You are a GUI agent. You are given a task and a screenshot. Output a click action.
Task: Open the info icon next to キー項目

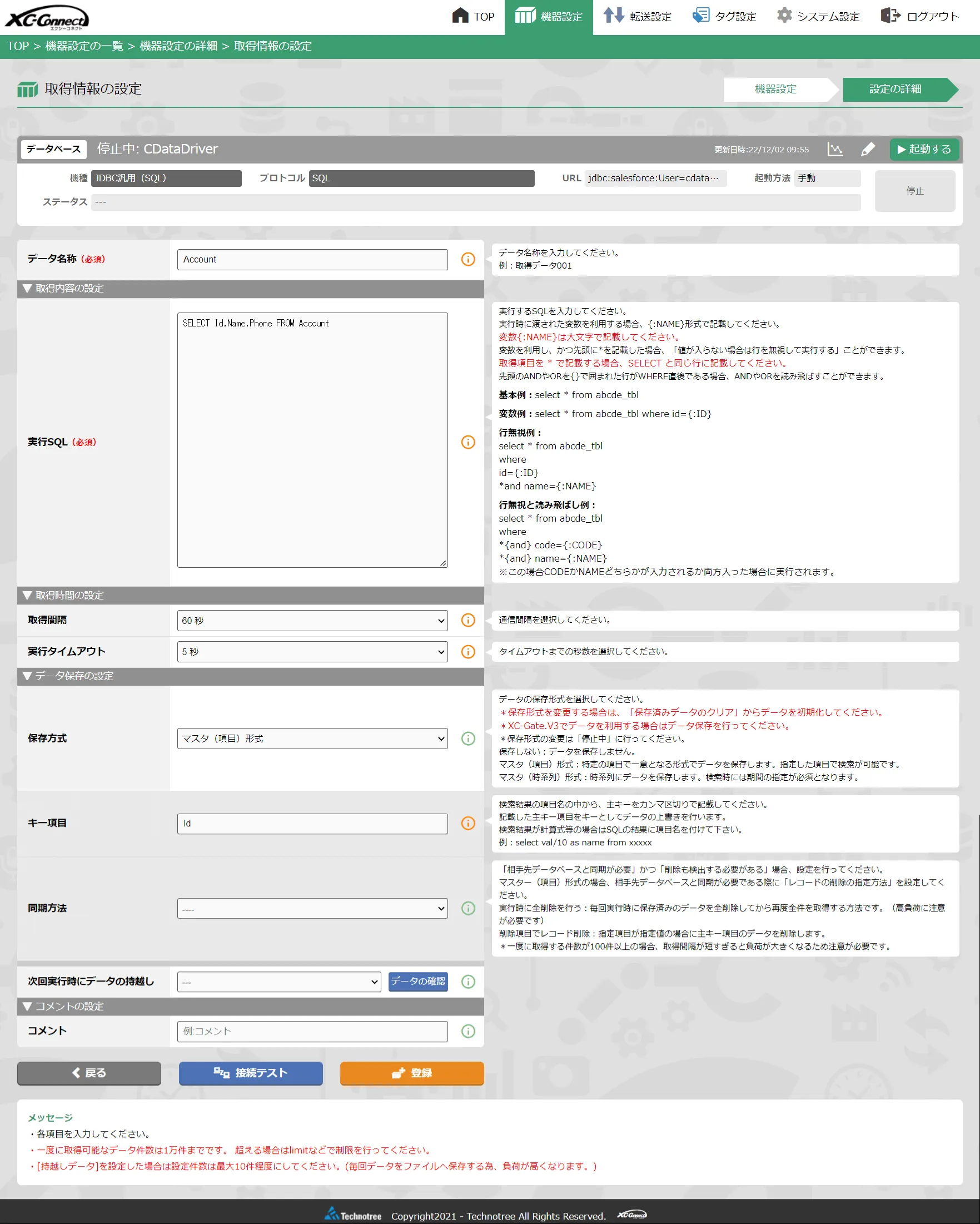467,823
